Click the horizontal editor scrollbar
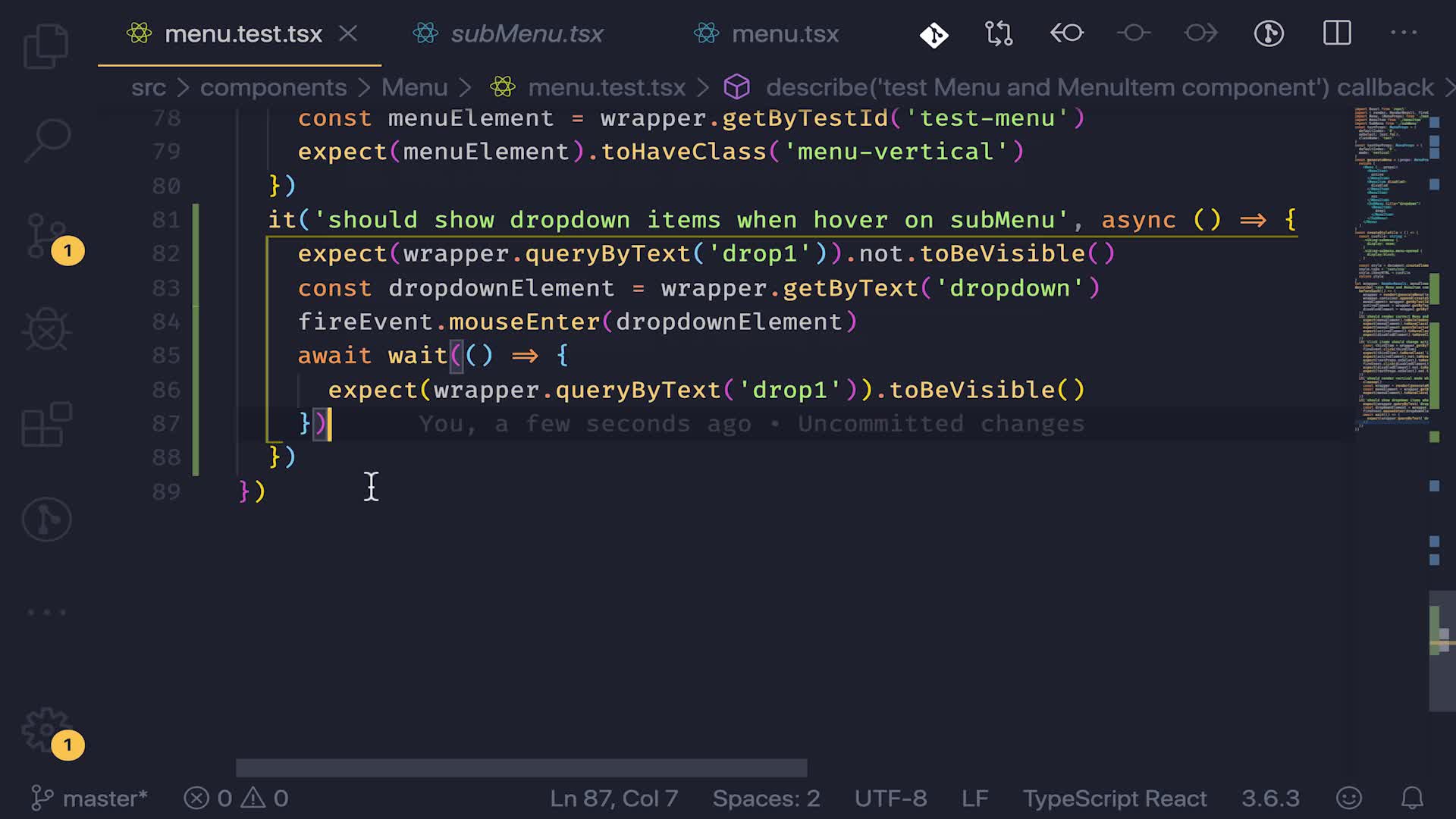 (x=521, y=768)
